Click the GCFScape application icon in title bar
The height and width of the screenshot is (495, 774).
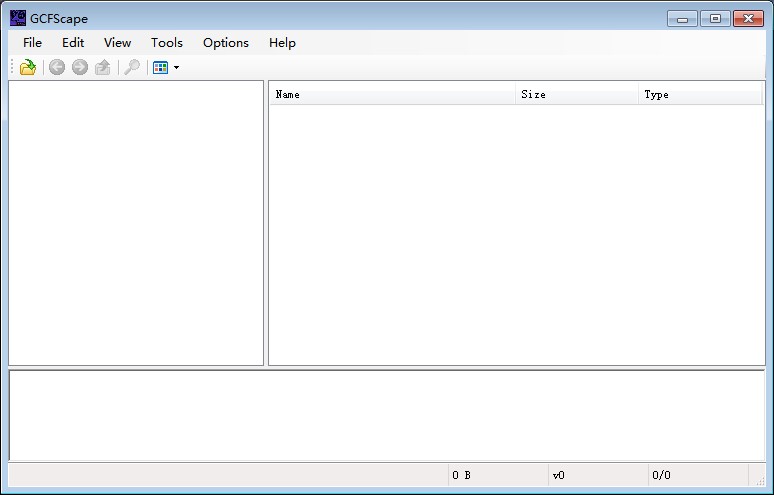point(18,18)
